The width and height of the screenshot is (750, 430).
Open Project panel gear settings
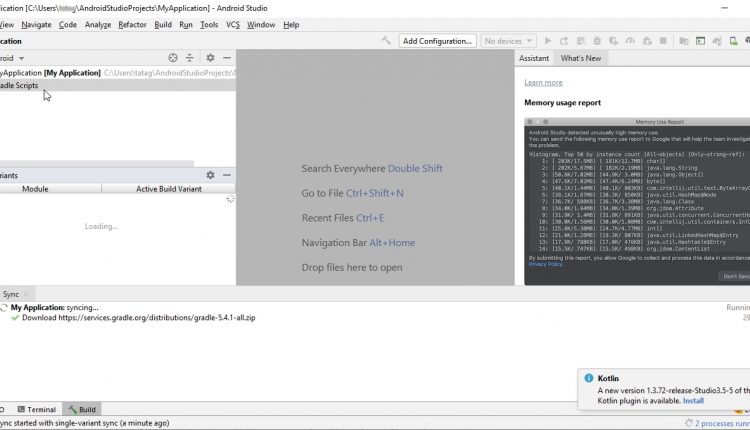[x=210, y=58]
